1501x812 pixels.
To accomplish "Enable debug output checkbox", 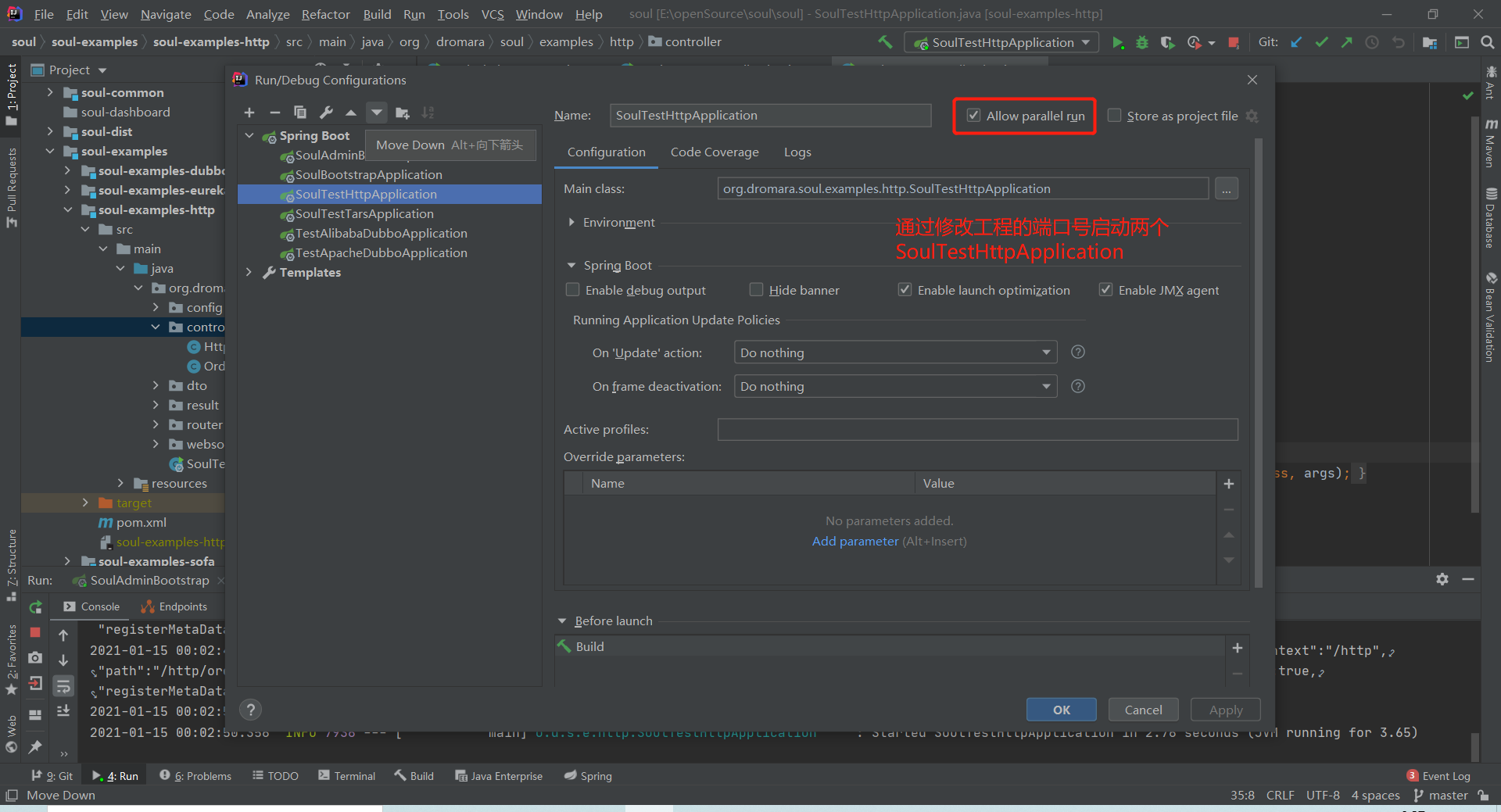I will [572, 290].
